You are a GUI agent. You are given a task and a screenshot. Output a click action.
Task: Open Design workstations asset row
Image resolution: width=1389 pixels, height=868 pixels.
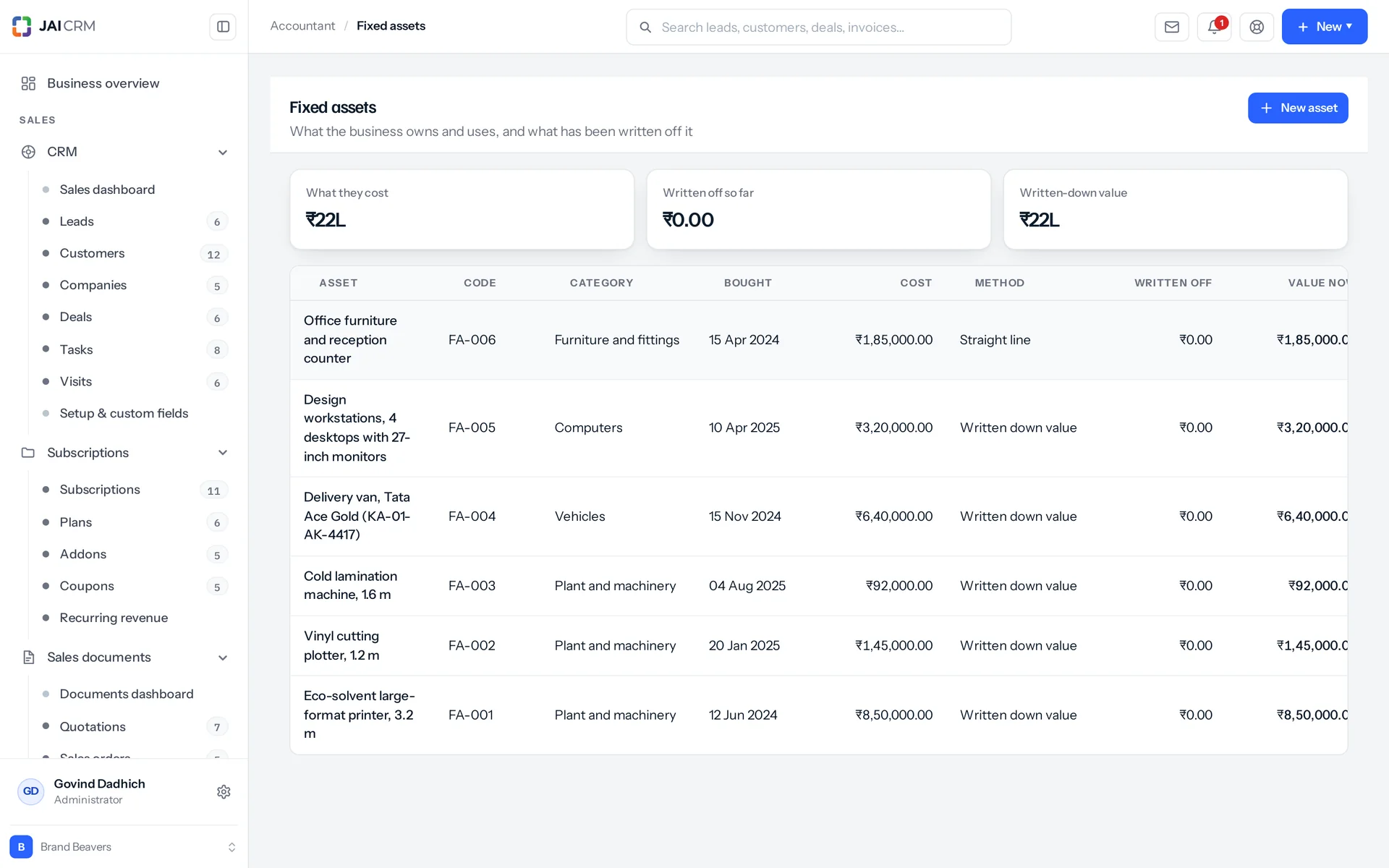(357, 428)
